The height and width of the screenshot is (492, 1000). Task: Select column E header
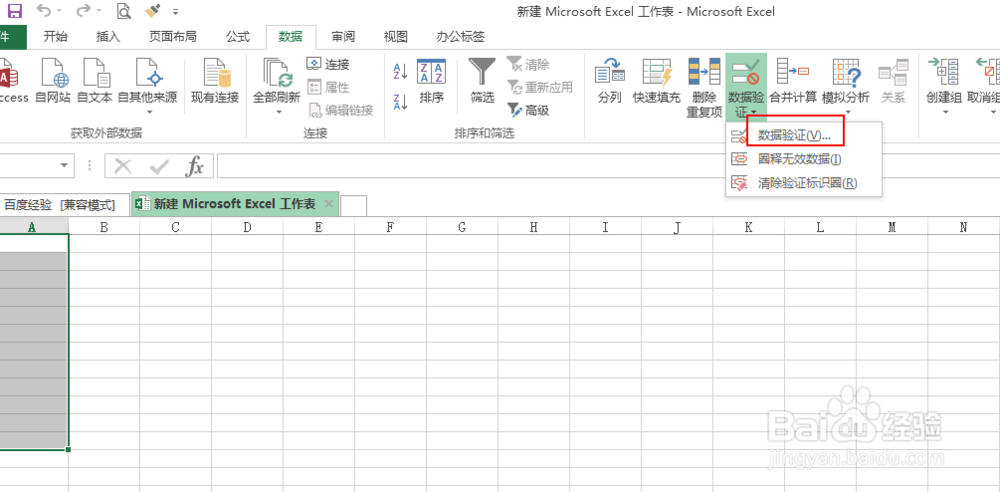(x=318, y=227)
